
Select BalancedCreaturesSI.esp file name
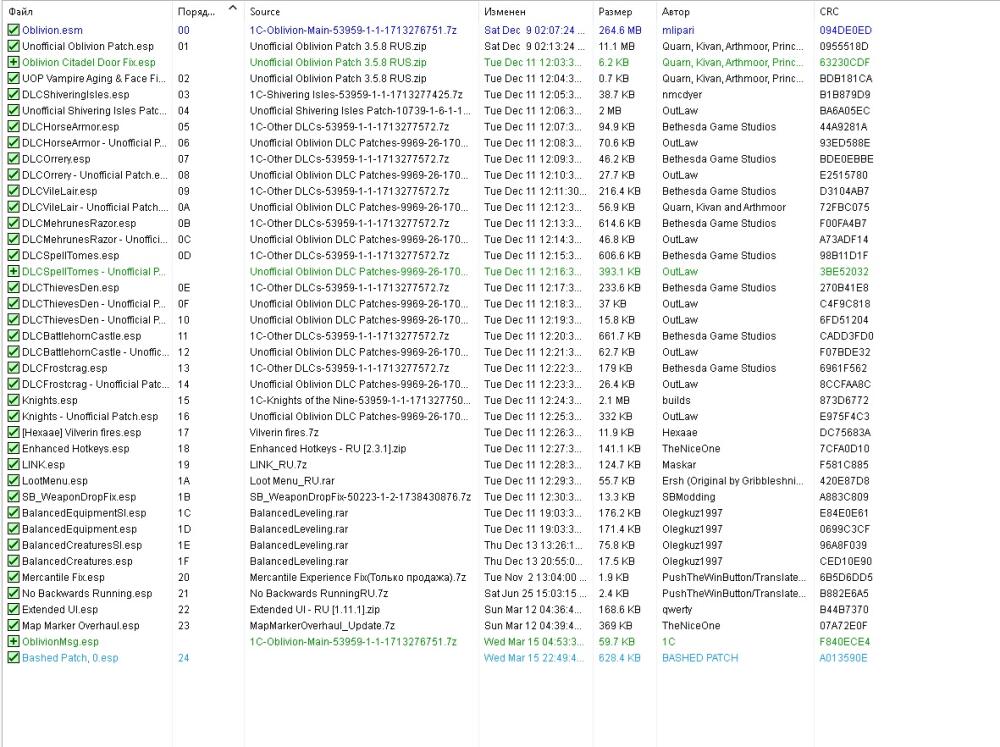(x=82, y=545)
